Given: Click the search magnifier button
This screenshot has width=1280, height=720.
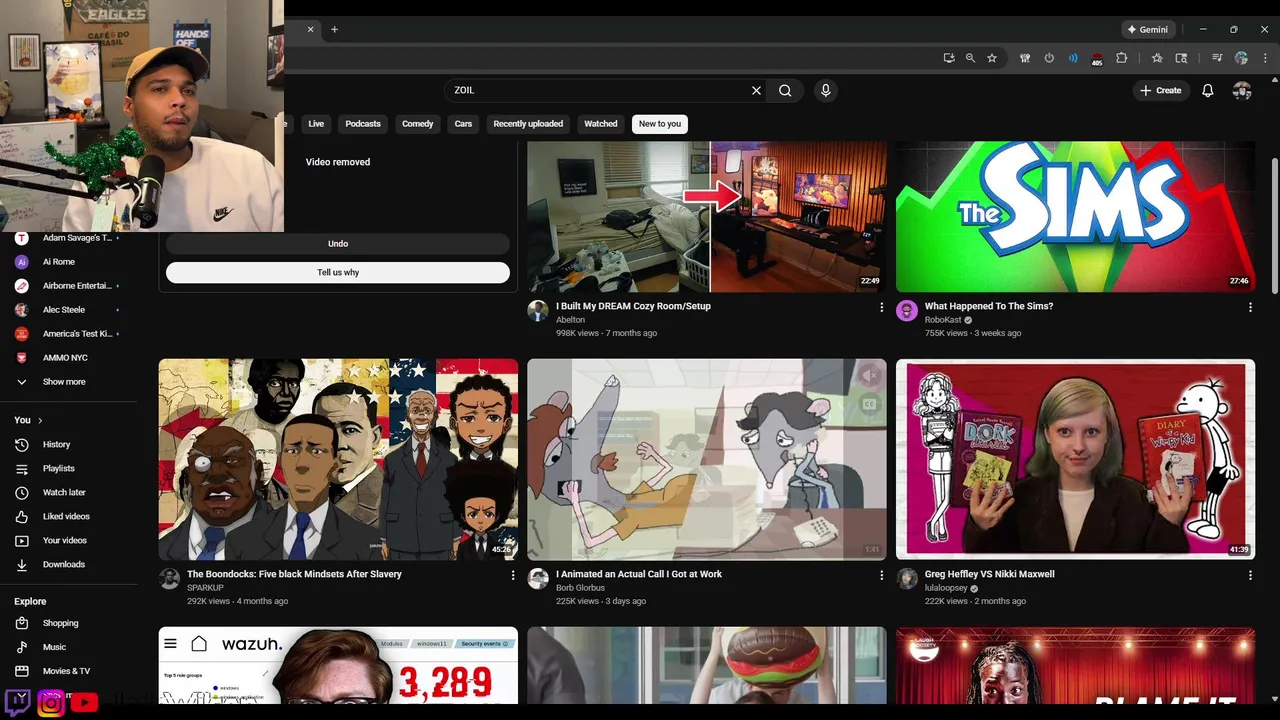Looking at the screenshot, I should pos(785,90).
